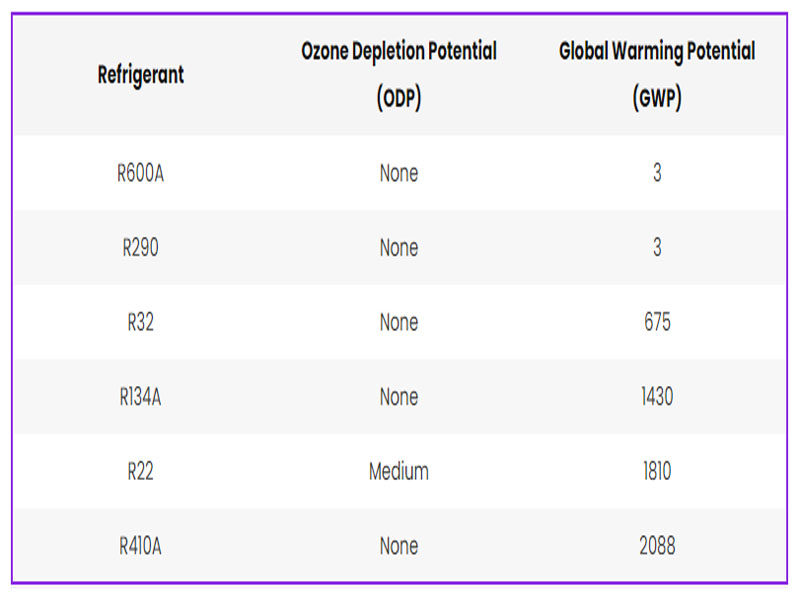Click GWP value 3 in R600A row
Screen dimensions: 800x600
click(x=657, y=173)
